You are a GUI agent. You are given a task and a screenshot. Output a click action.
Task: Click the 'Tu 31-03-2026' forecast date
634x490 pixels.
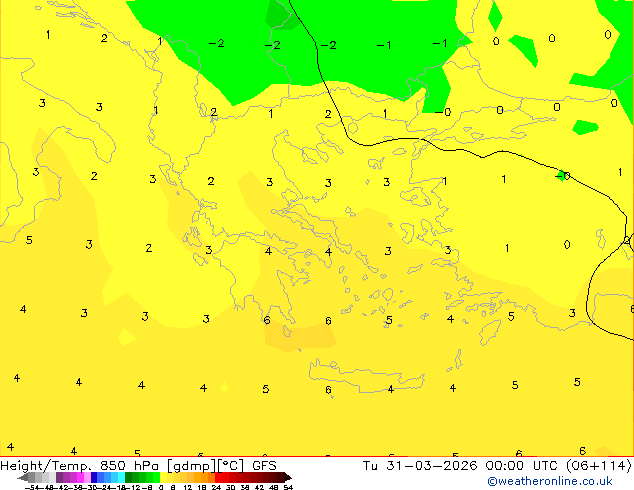pos(420,466)
